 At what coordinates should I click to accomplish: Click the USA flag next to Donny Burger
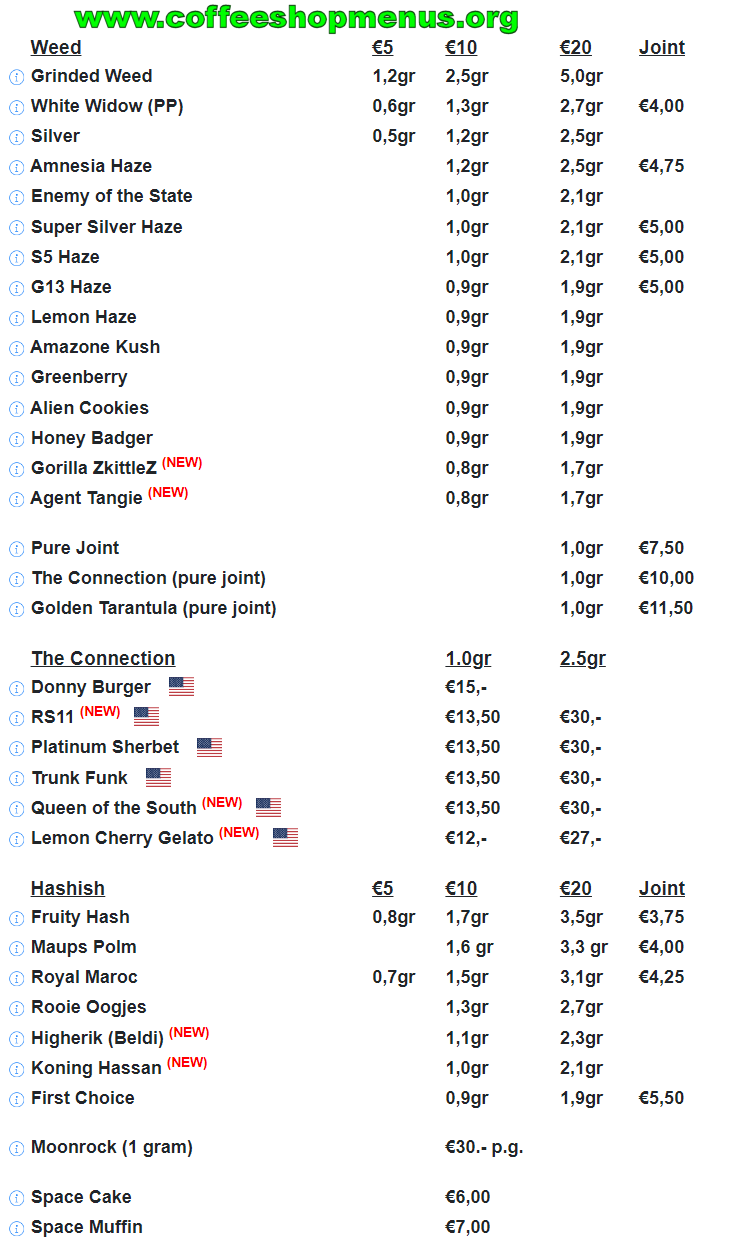tap(181, 687)
